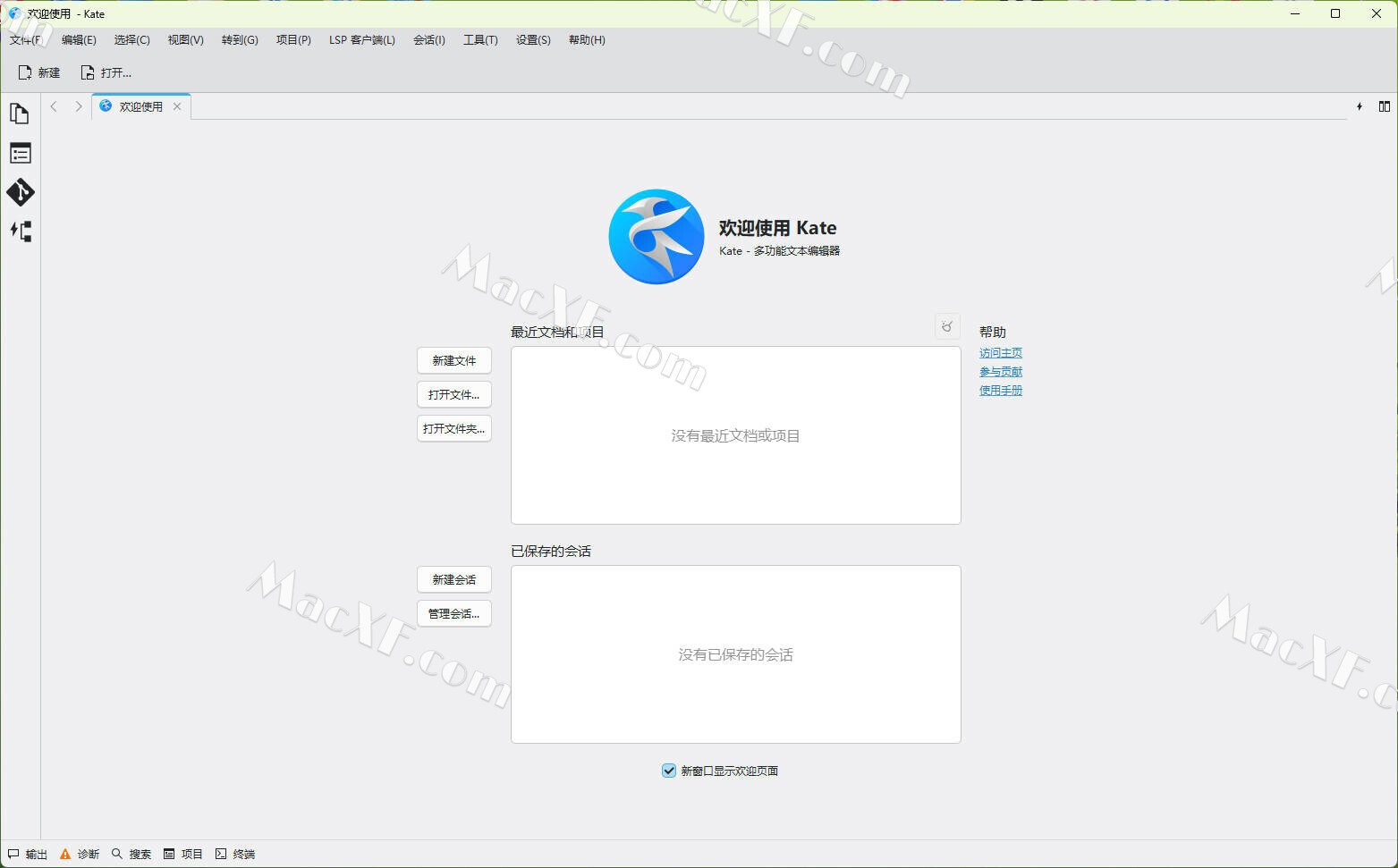Image resolution: width=1398 pixels, height=868 pixels.
Task: Close the 欢迎使用 tab
Action: click(x=177, y=106)
